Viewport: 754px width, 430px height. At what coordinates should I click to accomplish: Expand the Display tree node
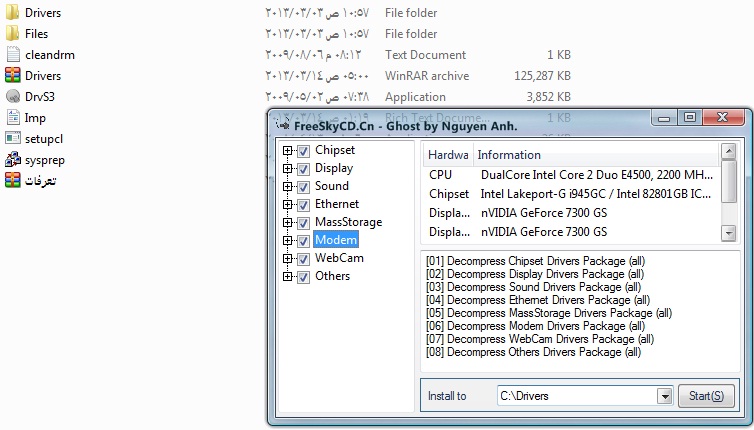(288, 168)
